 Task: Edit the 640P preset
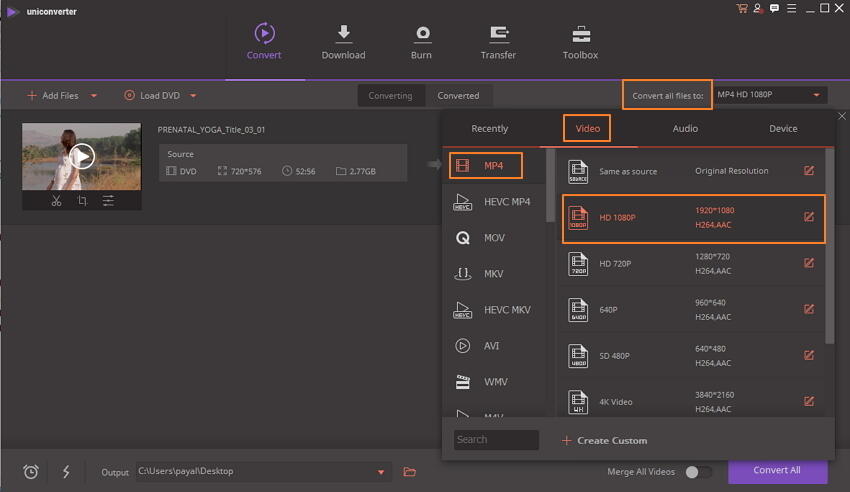pos(809,309)
